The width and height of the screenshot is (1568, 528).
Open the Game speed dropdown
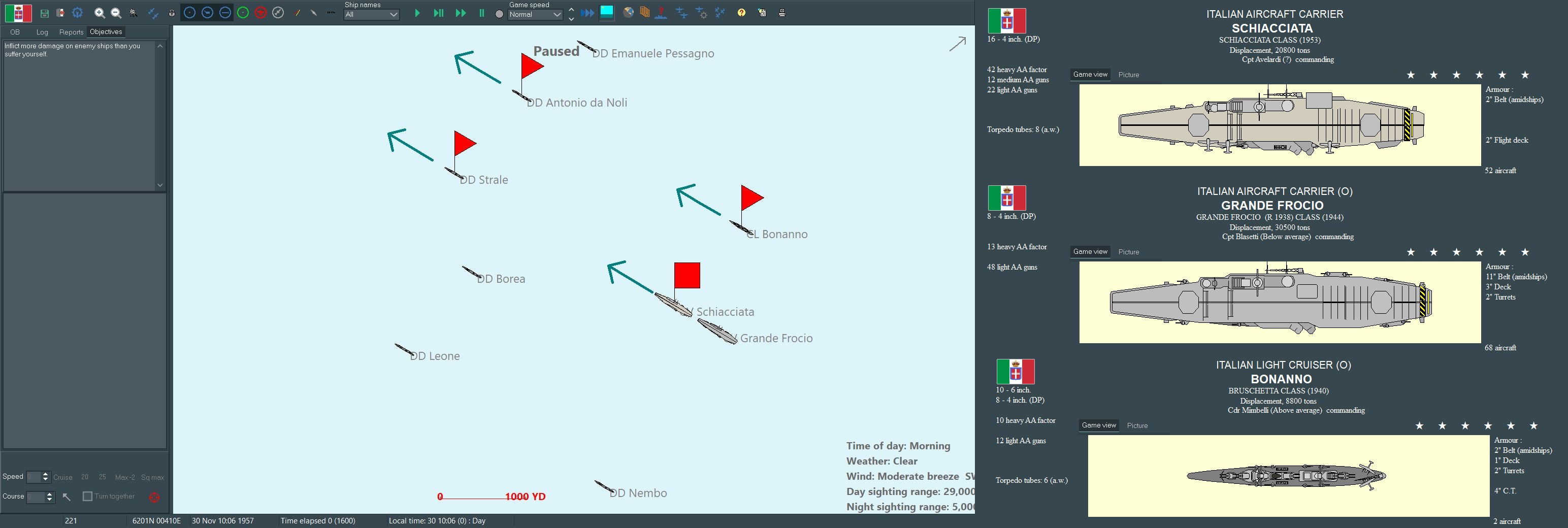click(535, 15)
